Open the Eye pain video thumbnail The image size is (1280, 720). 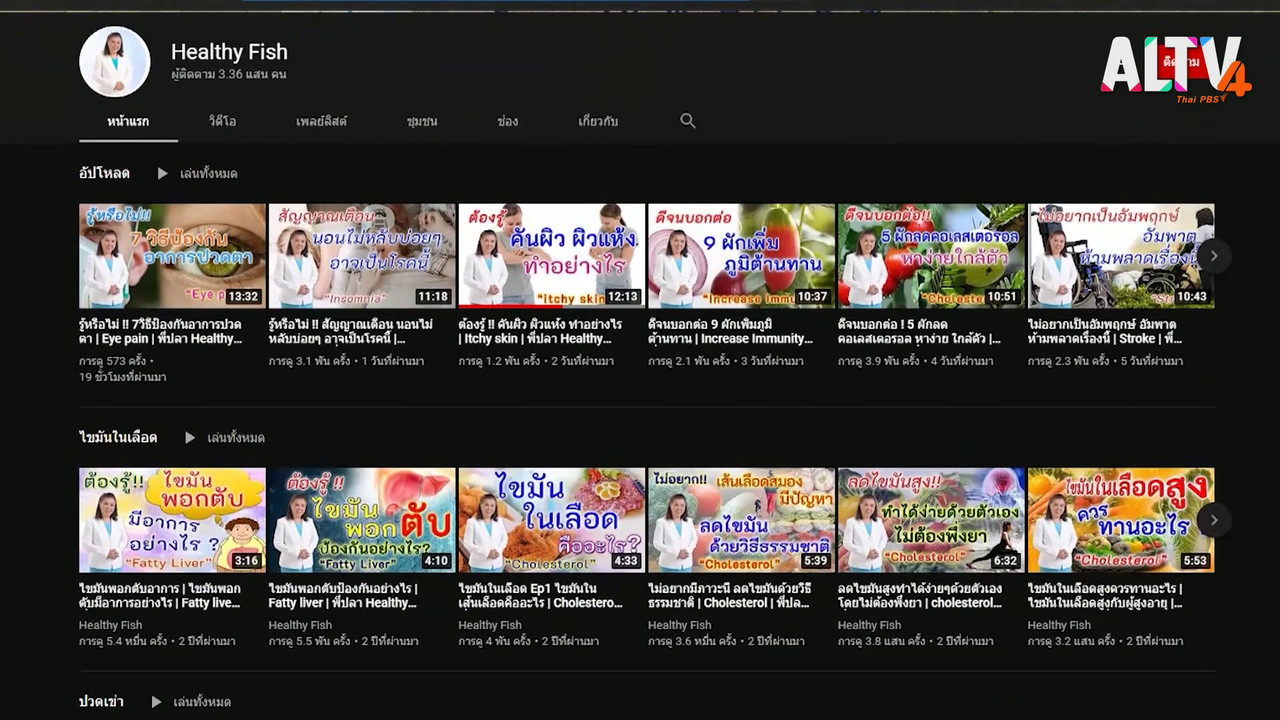click(x=172, y=256)
